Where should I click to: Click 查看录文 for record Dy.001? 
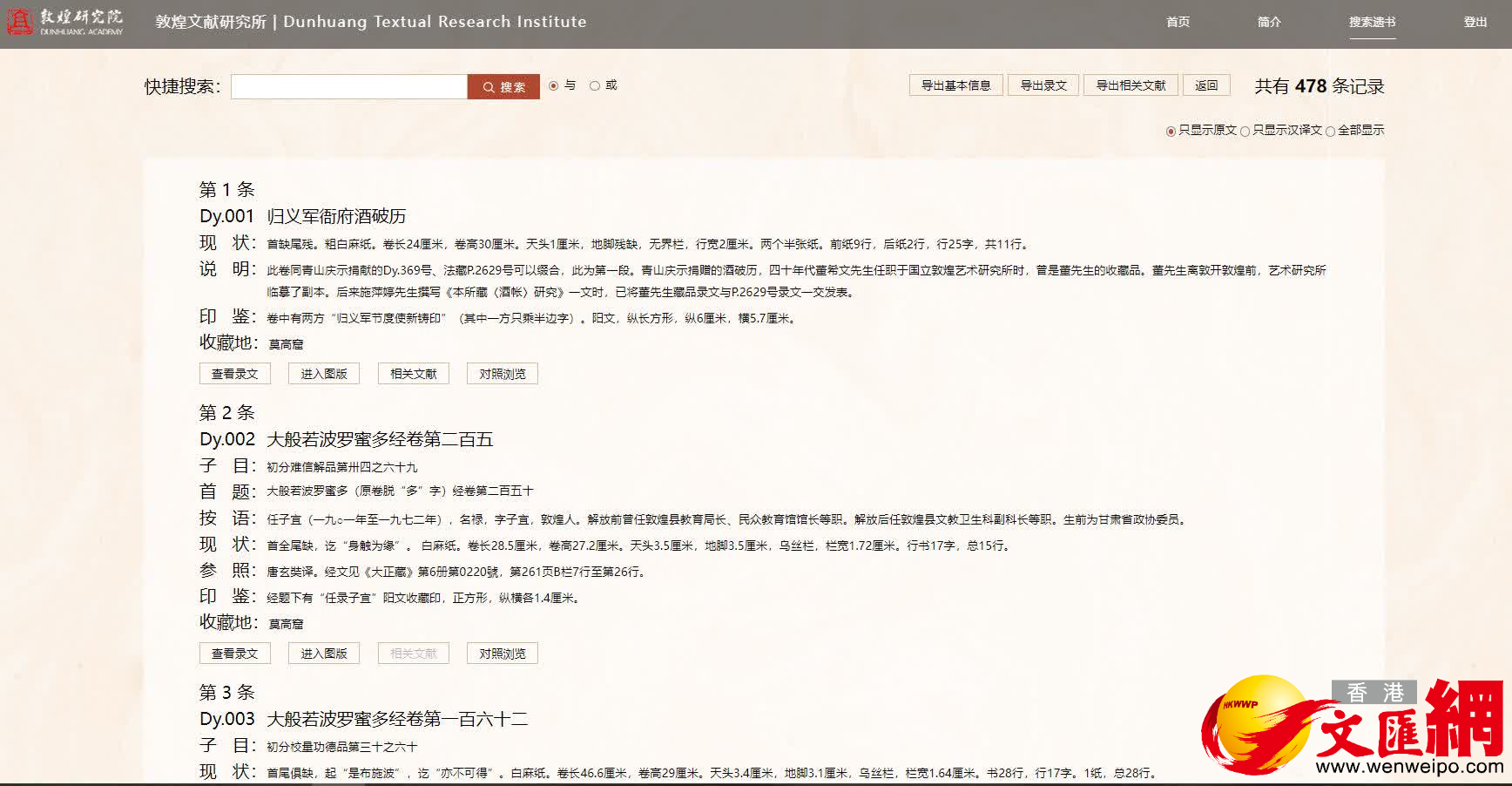234,374
